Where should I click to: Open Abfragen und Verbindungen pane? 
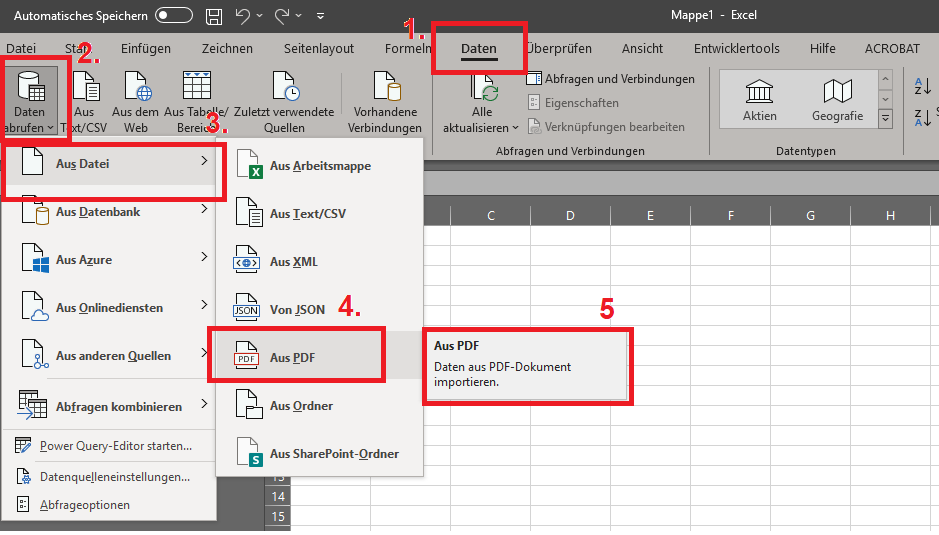611,79
